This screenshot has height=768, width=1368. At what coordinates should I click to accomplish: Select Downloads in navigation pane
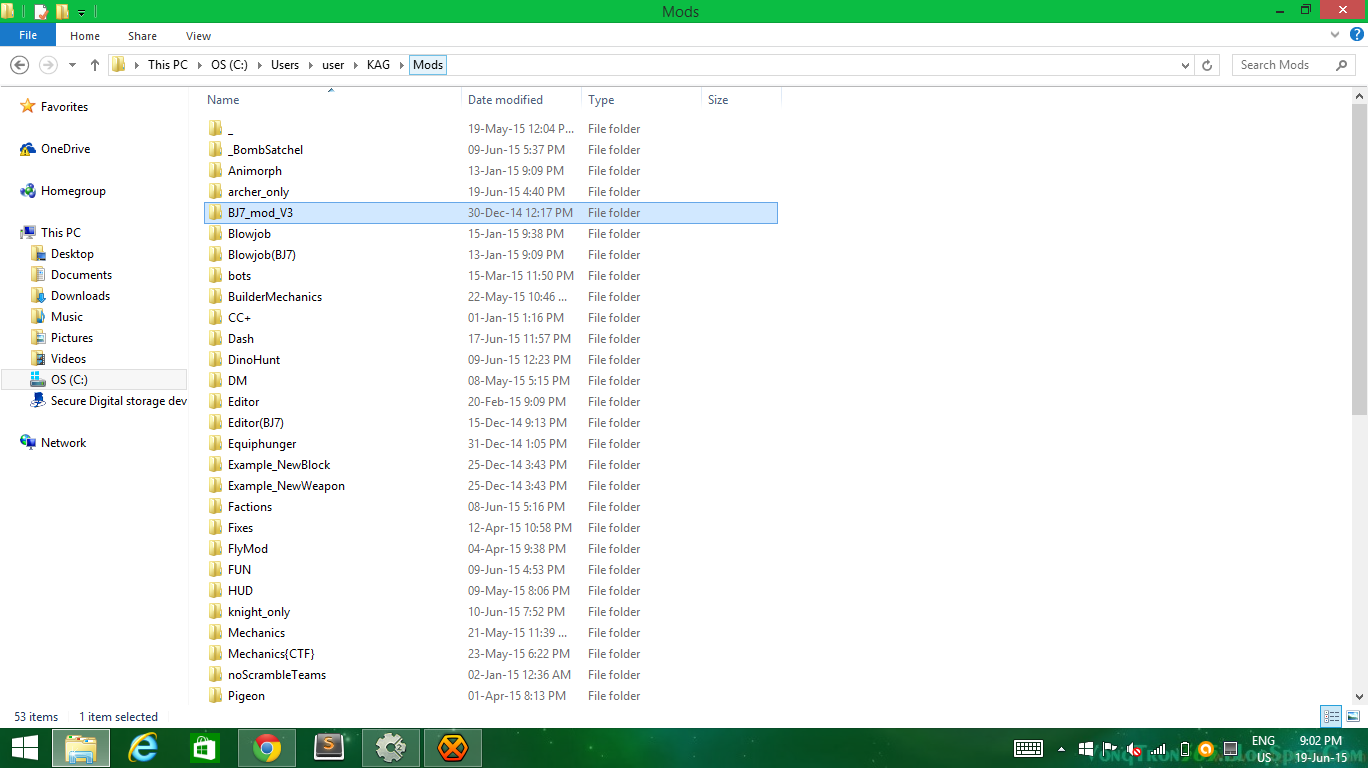[80, 296]
